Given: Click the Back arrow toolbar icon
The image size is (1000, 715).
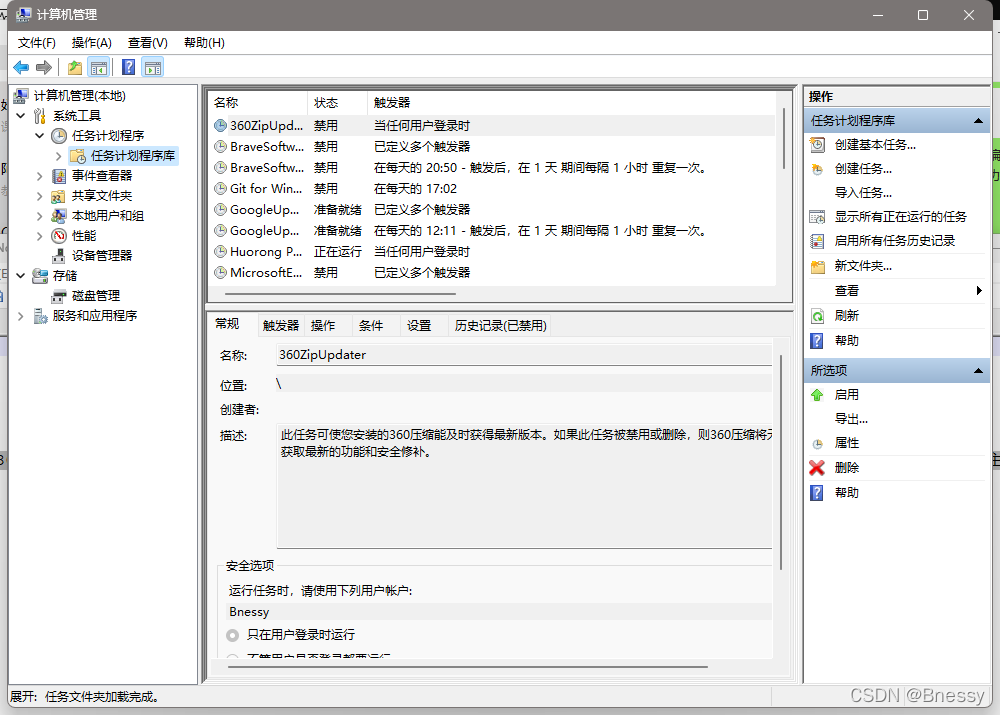Looking at the screenshot, I should point(21,67).
